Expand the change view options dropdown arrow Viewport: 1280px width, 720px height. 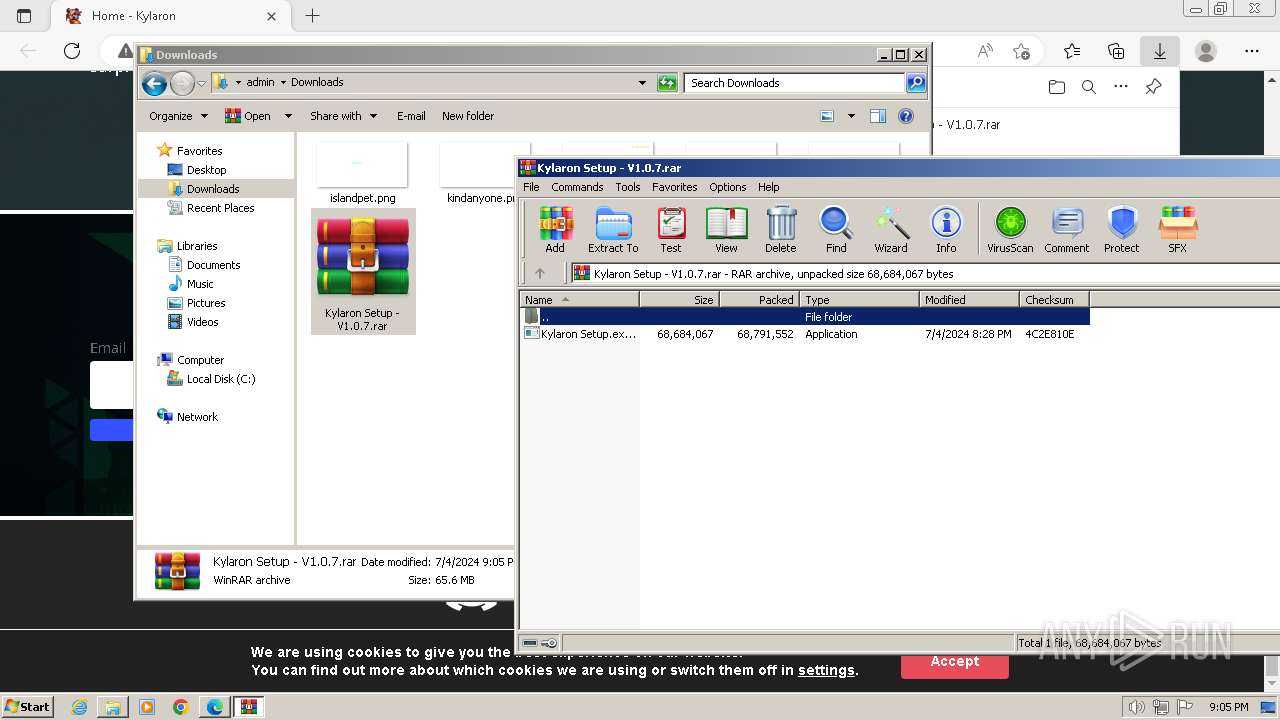click(851, 116)
